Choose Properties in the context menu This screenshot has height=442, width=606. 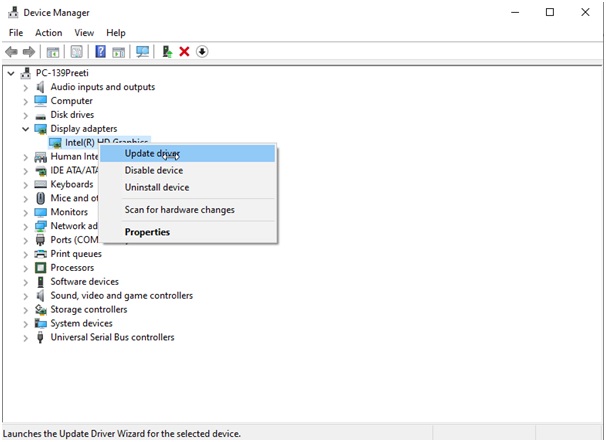(147, 232)
